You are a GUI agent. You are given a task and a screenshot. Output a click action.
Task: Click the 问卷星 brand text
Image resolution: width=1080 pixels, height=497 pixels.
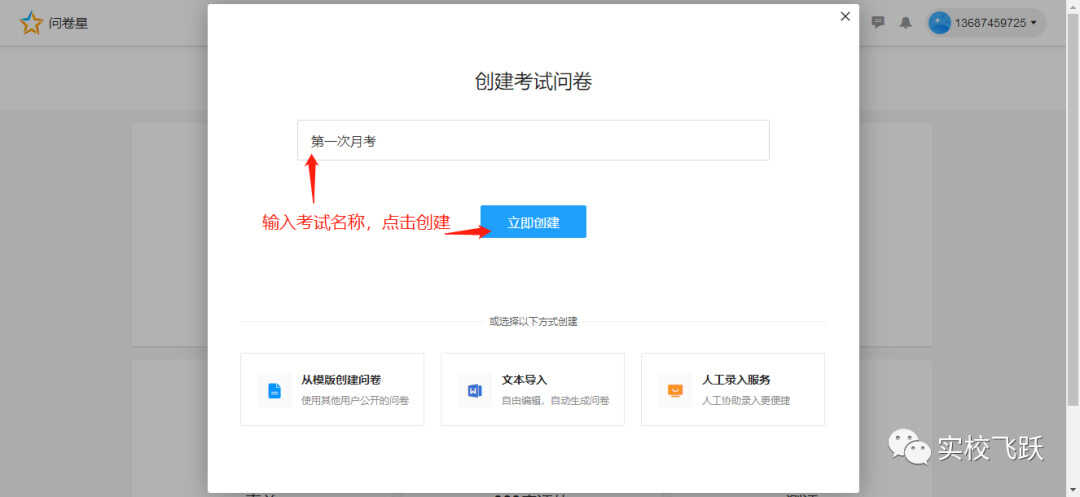(x=68, y=23)
